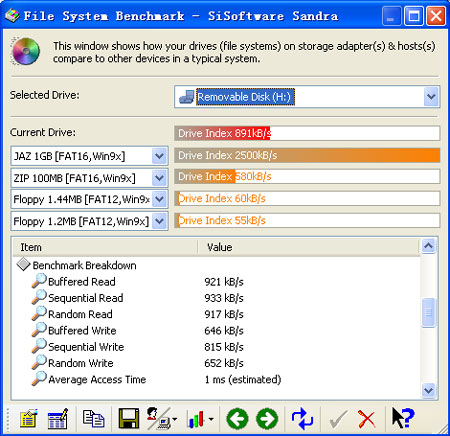Viewport: 450px width, 436px height.
Task: Cancel with the red X icon
Action: (367, 419)
